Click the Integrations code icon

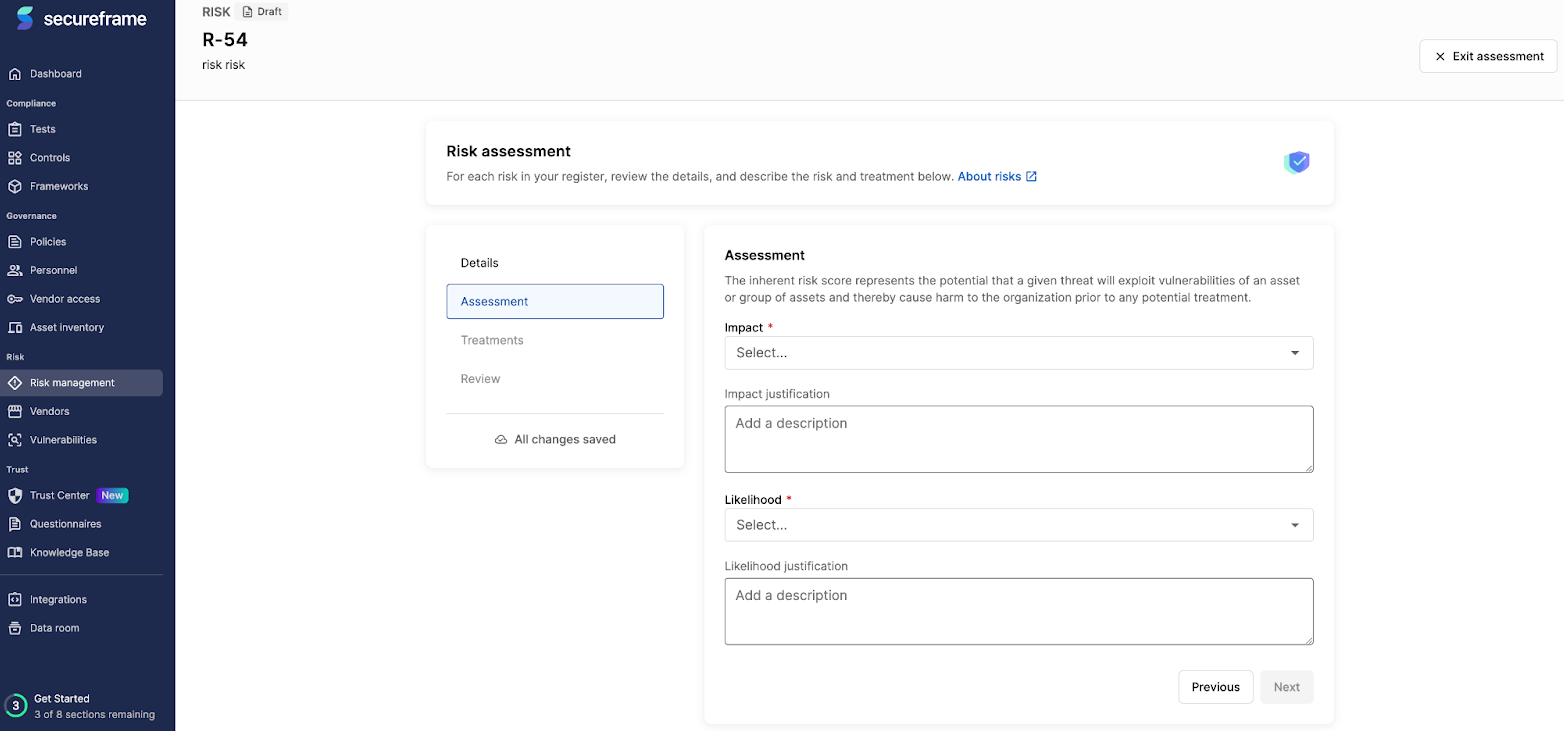[15, 600]
